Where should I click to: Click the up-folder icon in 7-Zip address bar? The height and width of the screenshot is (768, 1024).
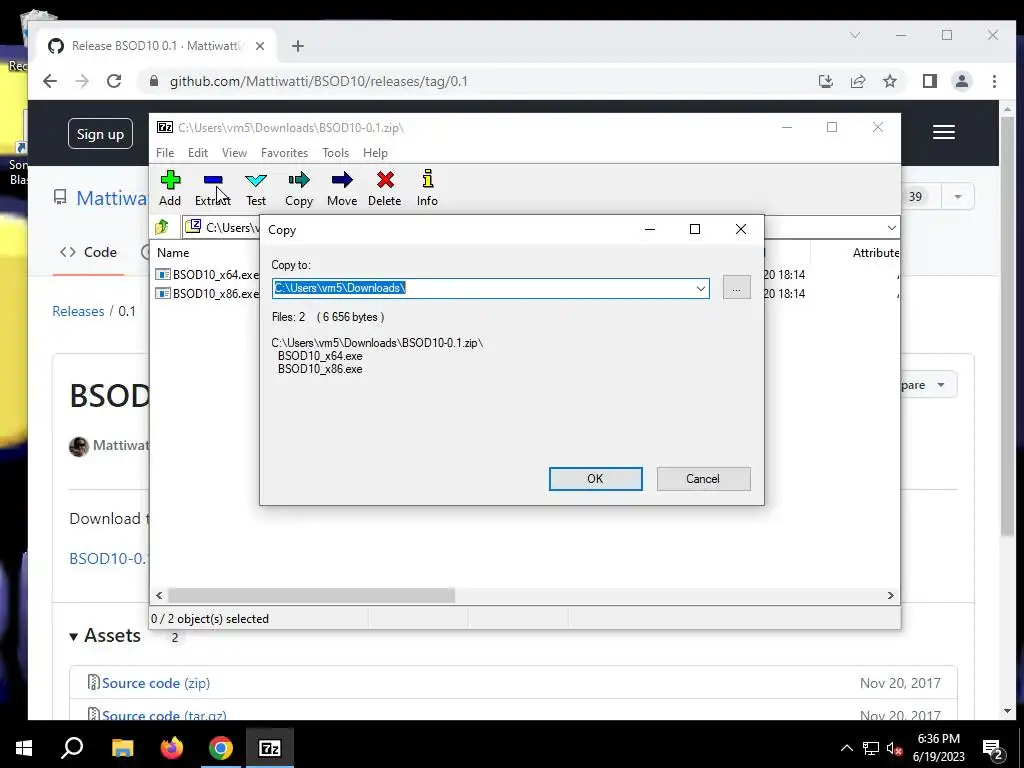(162, 227)
